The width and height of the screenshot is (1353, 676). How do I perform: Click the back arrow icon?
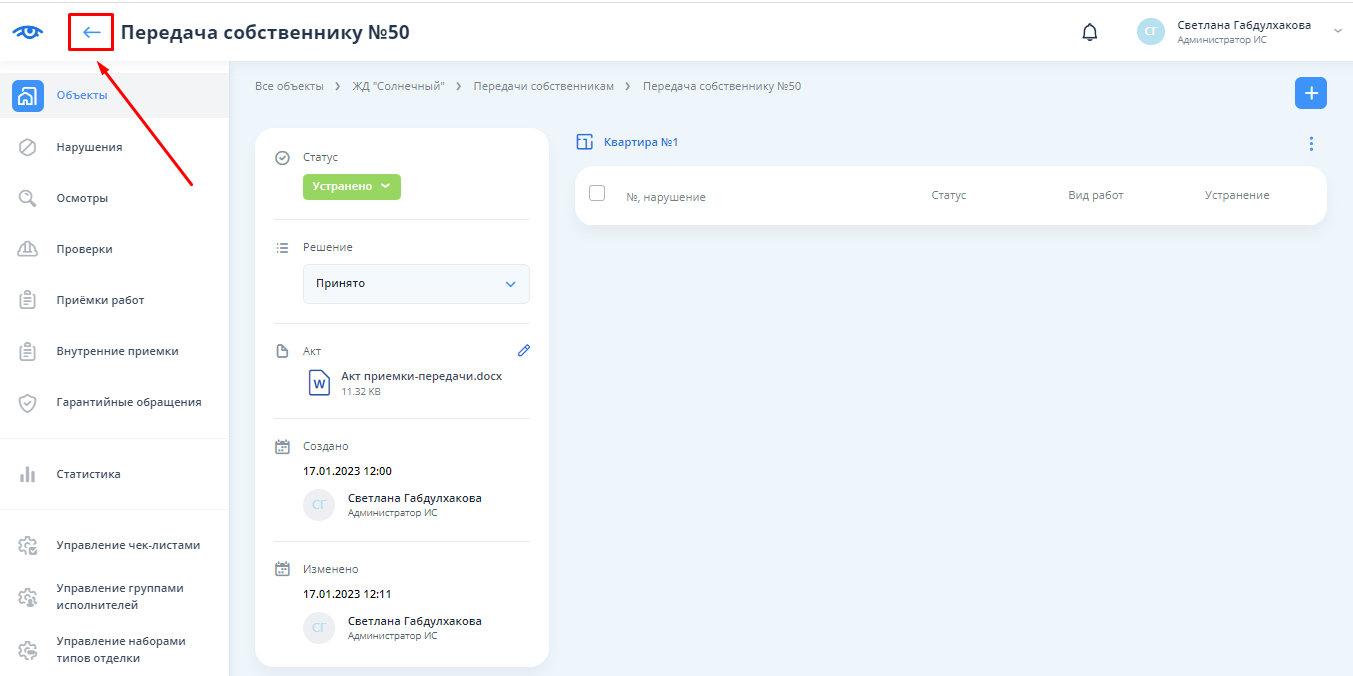(x=91, y=32)
